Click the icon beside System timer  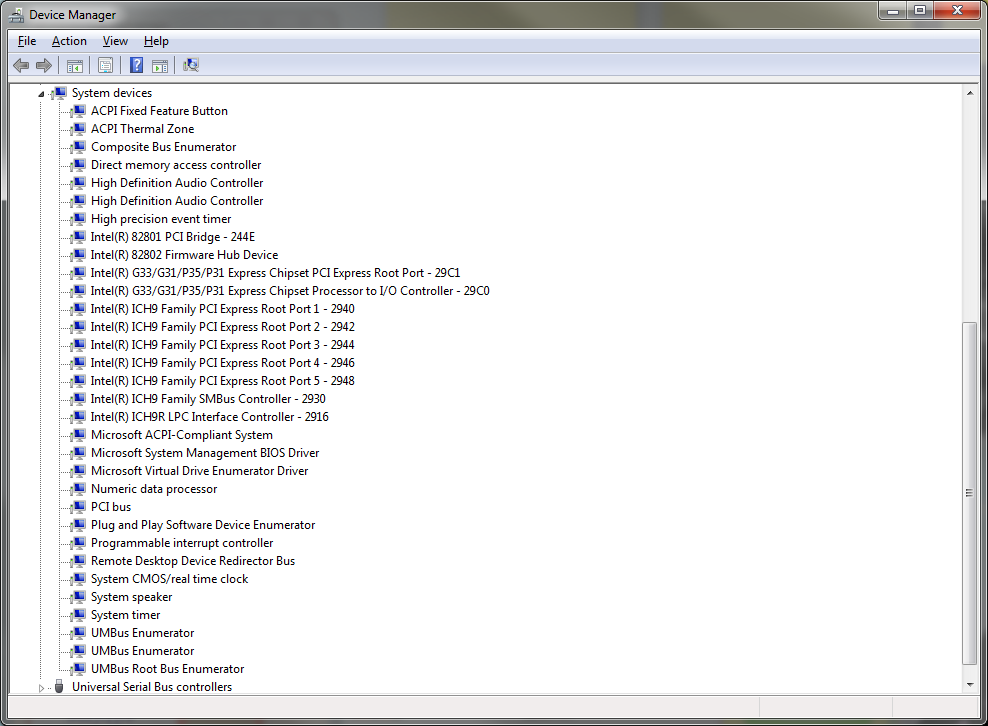[79, 614]
